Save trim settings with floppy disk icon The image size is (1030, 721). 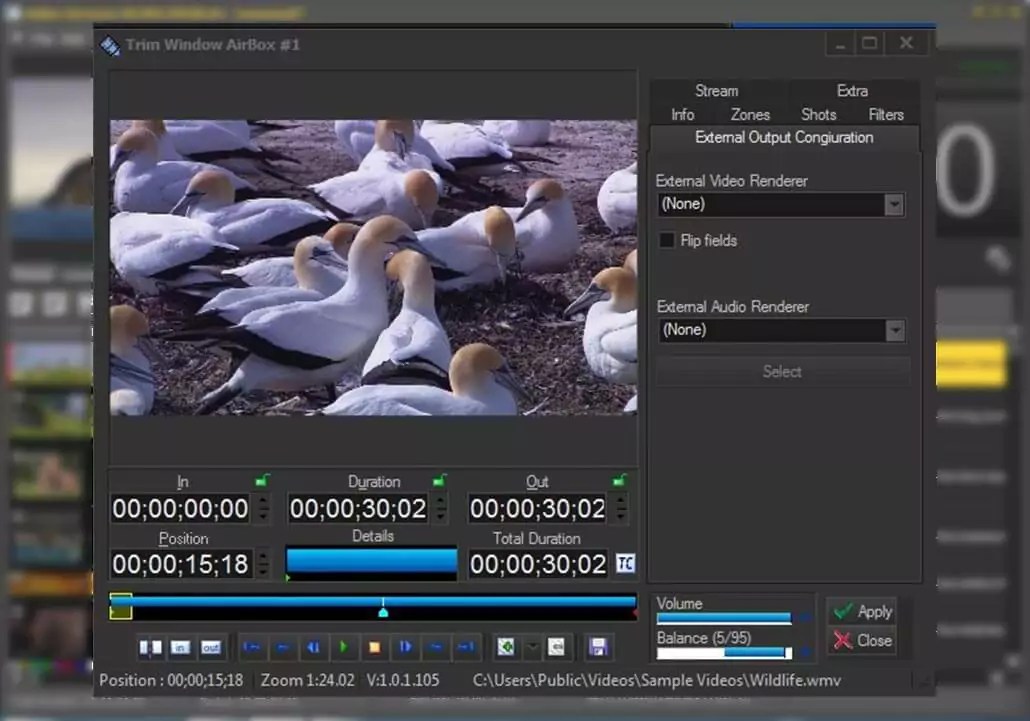click(x=598, y=647)
